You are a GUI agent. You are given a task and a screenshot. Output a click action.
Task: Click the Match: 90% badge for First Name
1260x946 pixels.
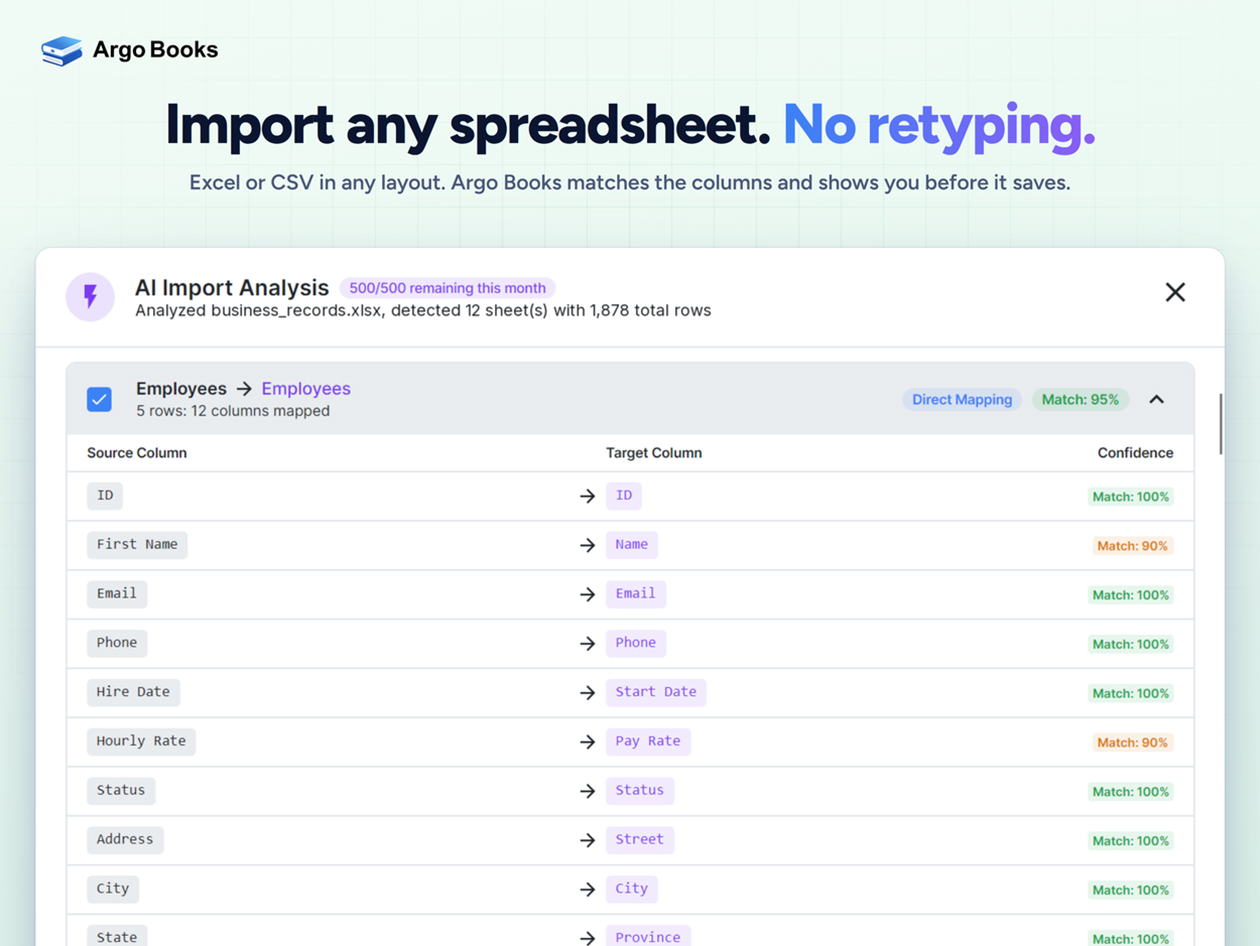(1133, 546)
